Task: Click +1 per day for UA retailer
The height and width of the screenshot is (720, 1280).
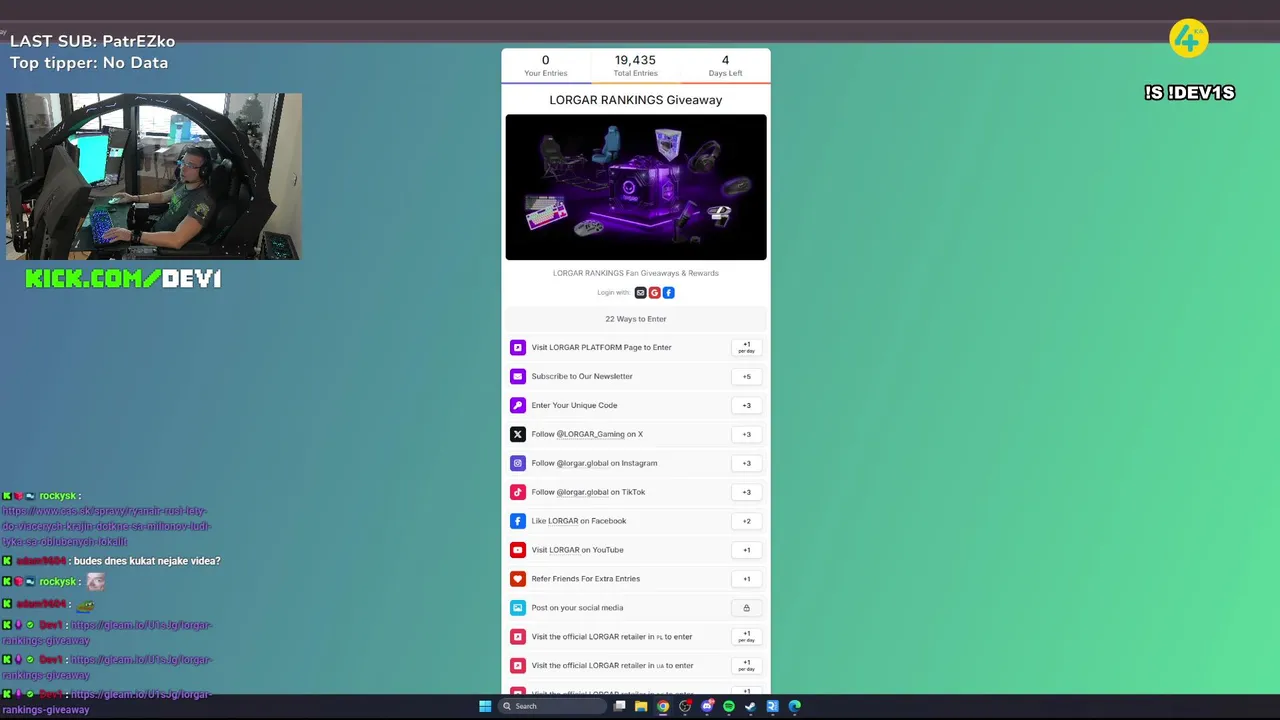Action: (746, 666)
